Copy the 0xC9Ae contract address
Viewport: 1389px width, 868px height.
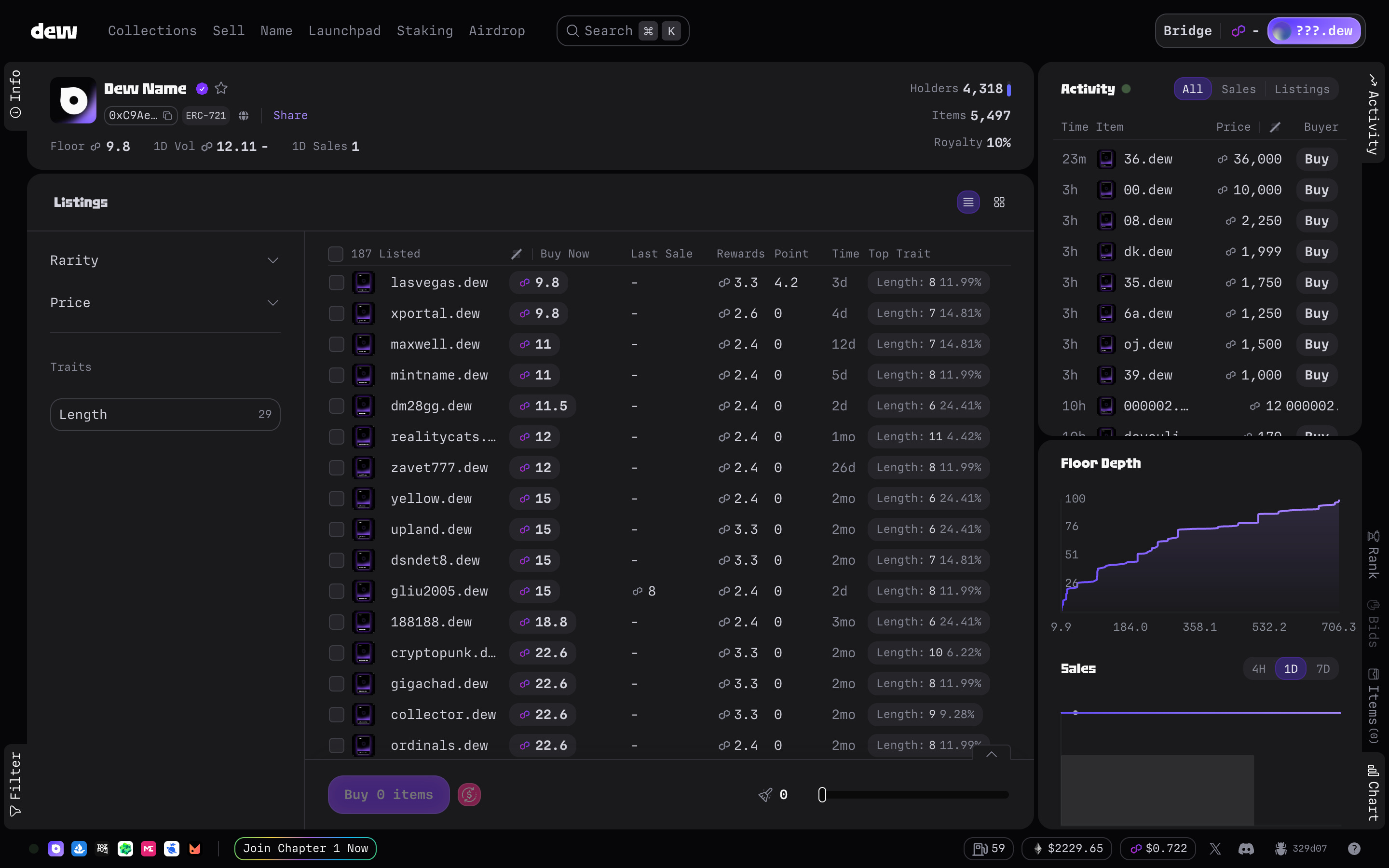(x=168, y=115)
